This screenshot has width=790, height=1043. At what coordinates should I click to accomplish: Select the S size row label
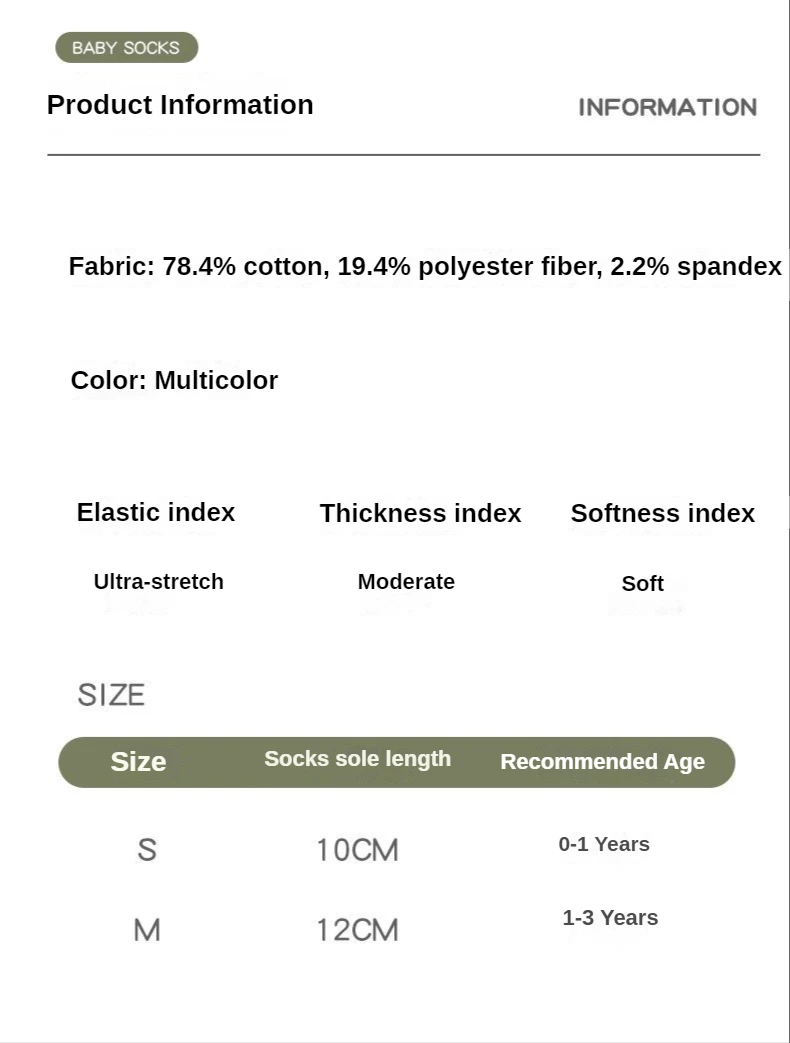point(147,850)
